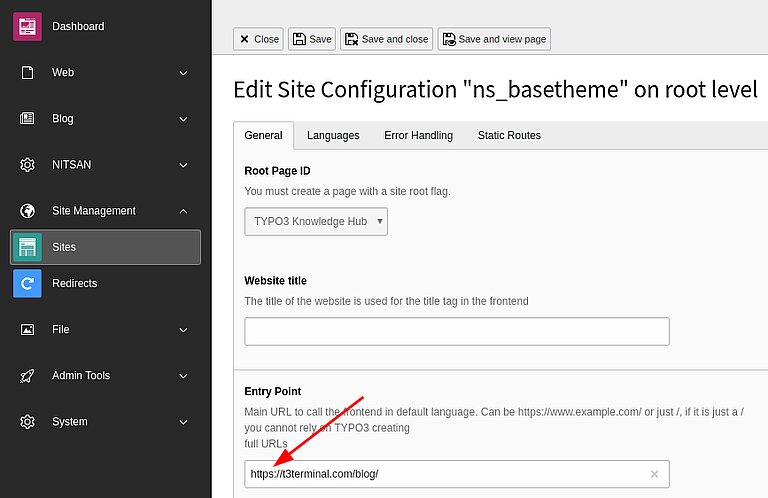
Task: Click the disk icon on Save and close
Action: click(x=351, y=39)
